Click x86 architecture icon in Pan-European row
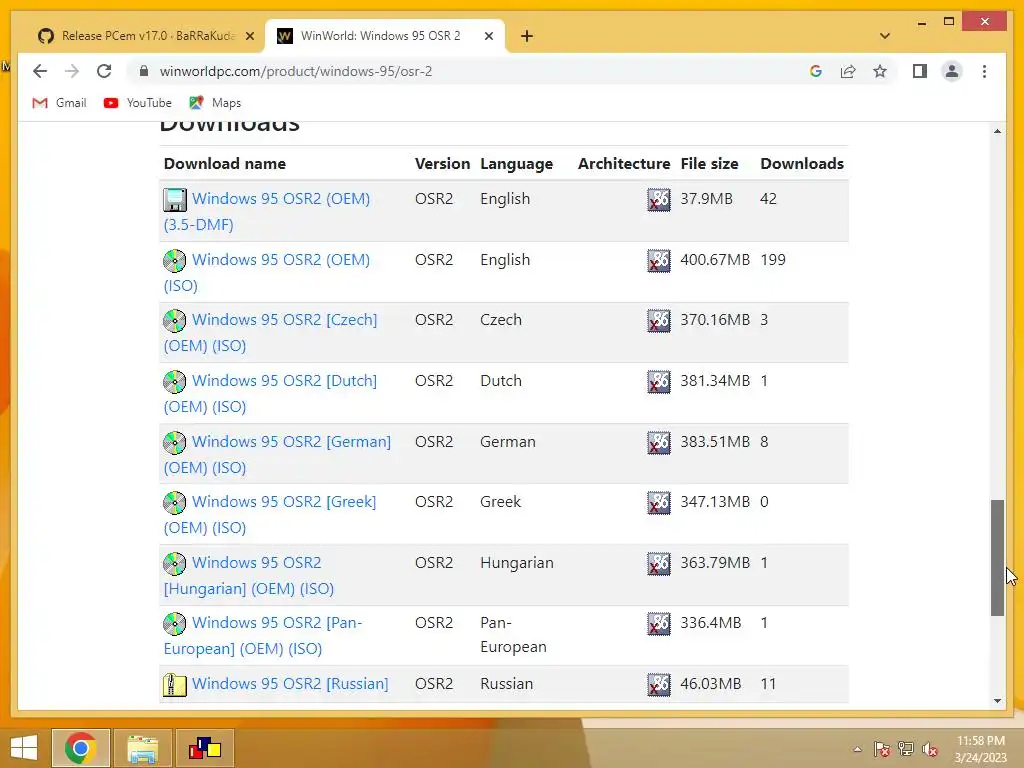This screenshot has width=1024, height=768. pyautogui.click(x=658, y=624)
